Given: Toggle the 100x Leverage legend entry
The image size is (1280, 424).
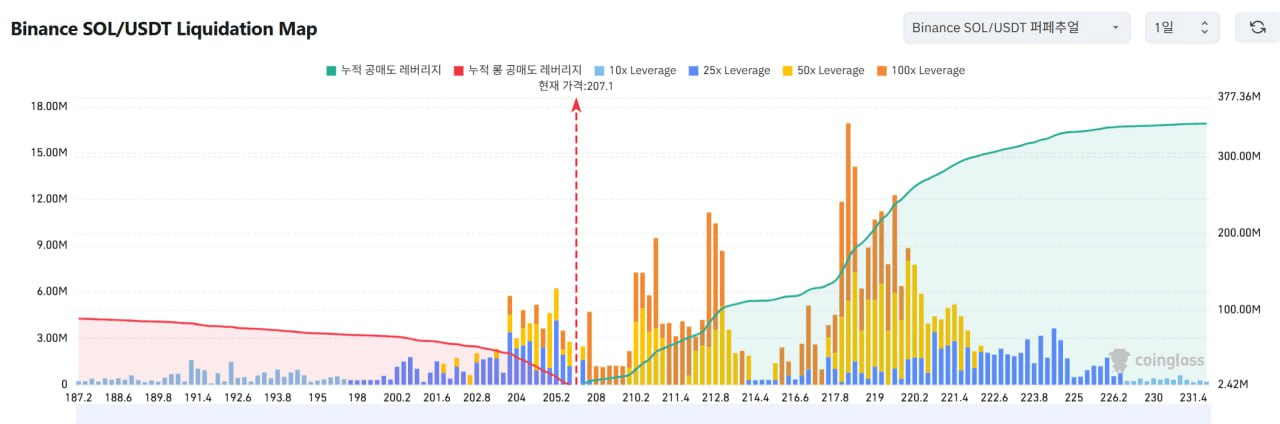Looking at the screenshot, I should pyautogui.click(x=919, y=70).
